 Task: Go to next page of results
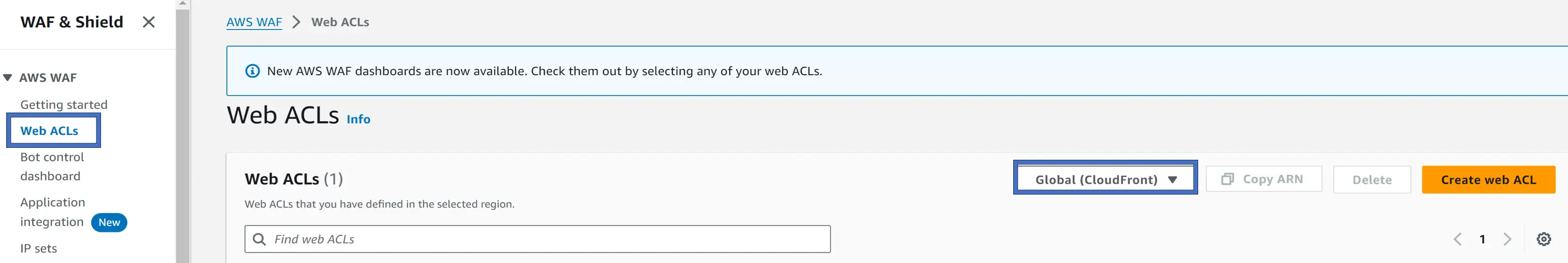[1506, 239]
